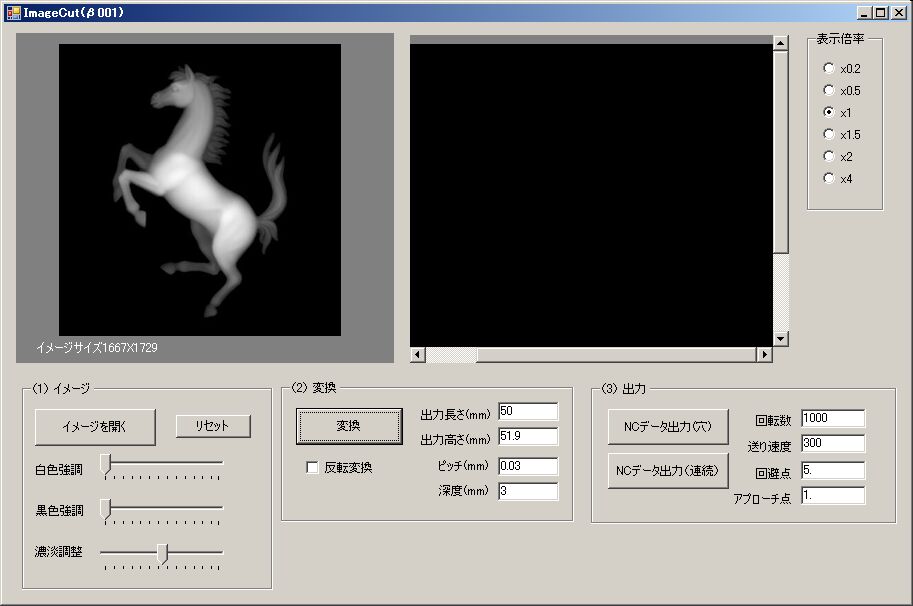
Task: Click the 白色強調 slider thumb
Action: (105, 464)
